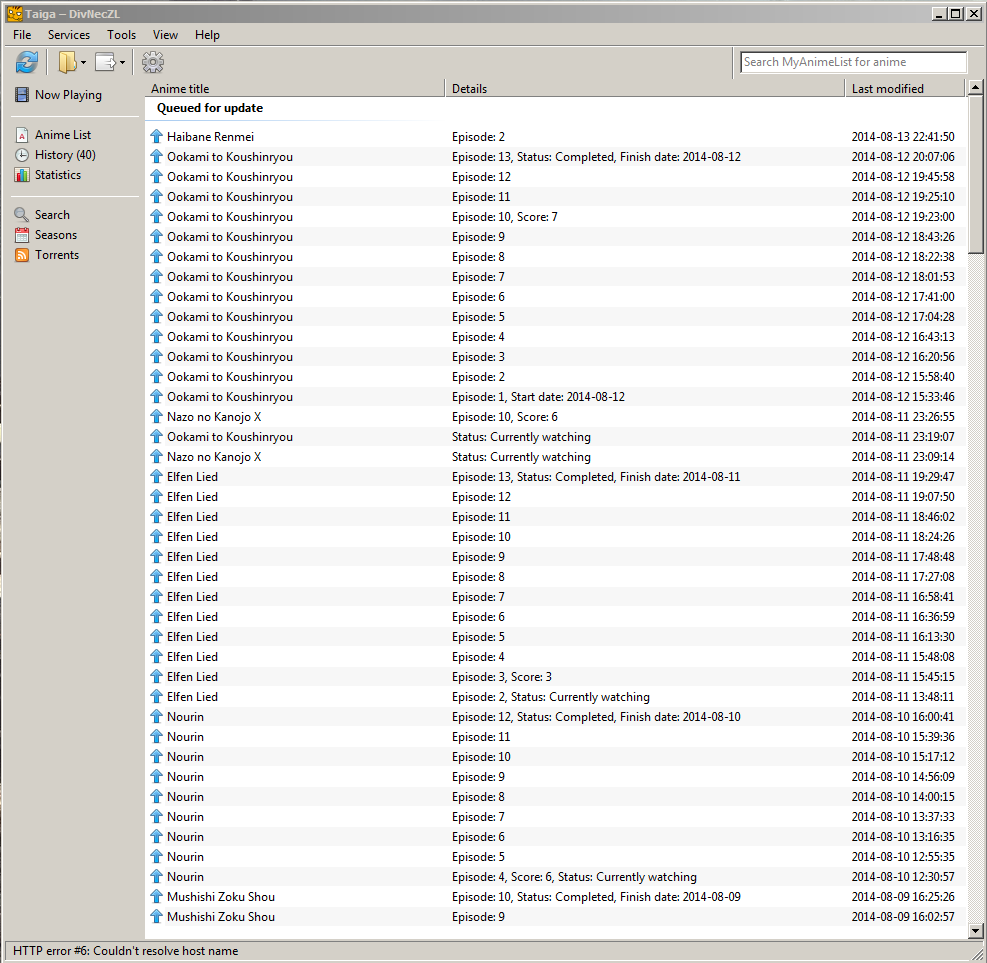This screenshot has height=963, width=987.
Task: Click the Queued for update group header
Action: [x=210, y=108]
